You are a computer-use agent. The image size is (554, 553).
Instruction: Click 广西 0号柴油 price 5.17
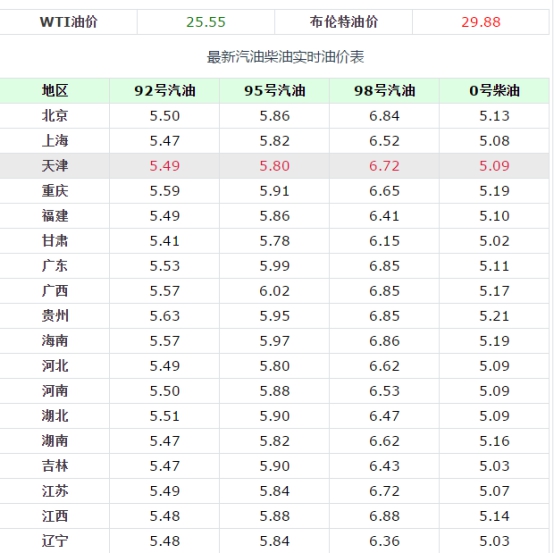(494, 291)
